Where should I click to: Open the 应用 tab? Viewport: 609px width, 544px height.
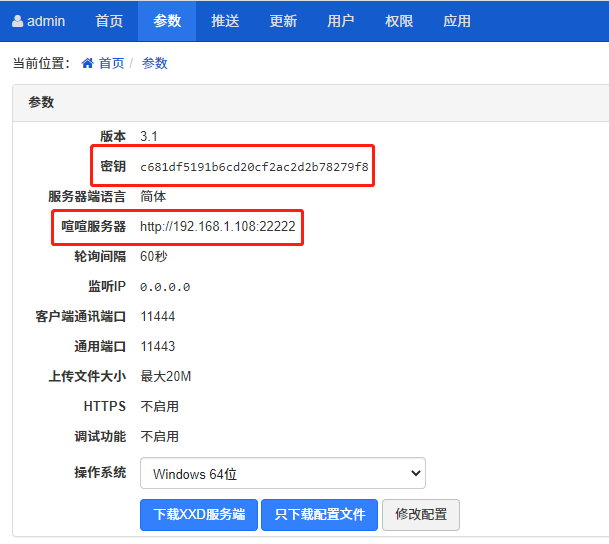[457, 21]
